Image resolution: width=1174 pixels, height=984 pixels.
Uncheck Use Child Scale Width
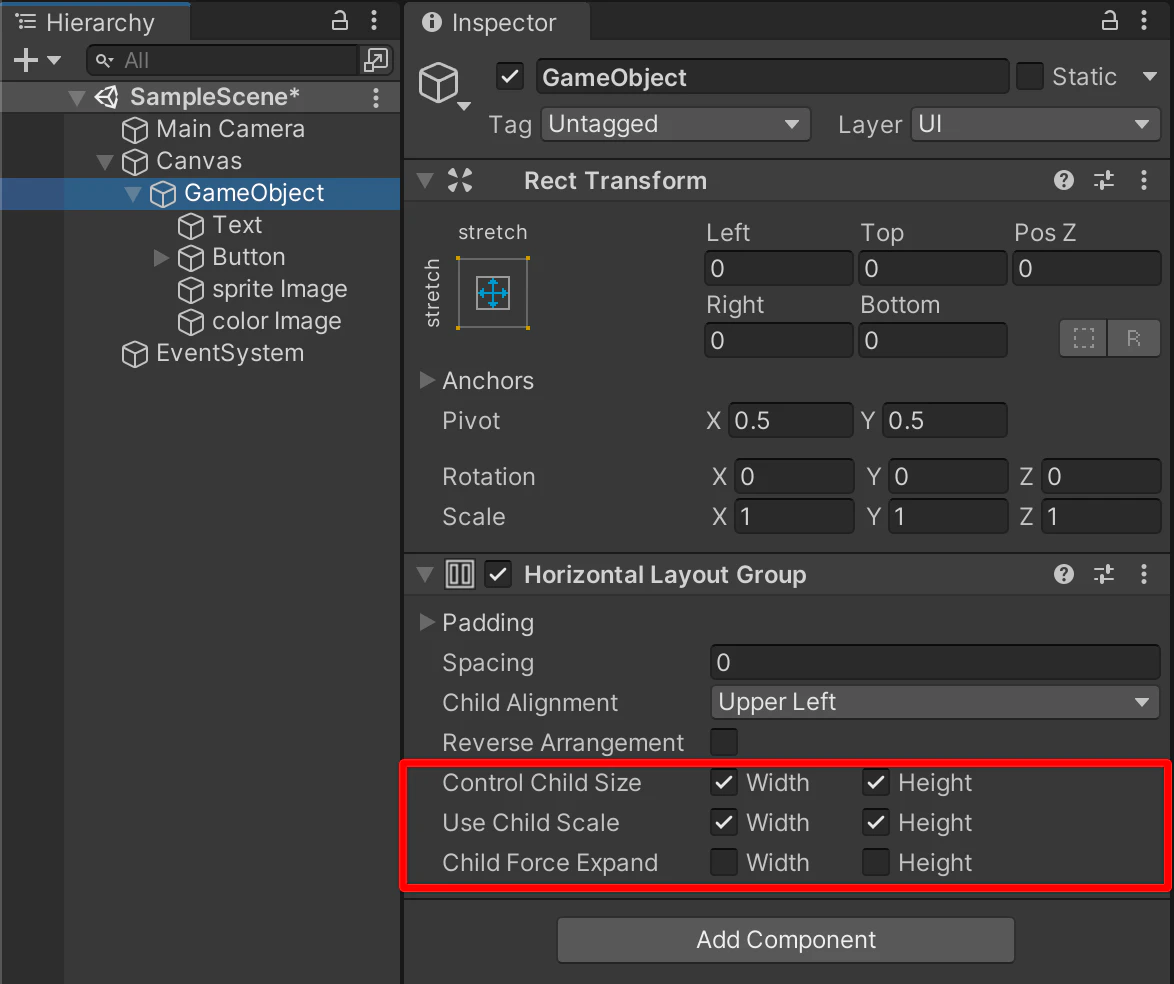click(x=724, y=822)
